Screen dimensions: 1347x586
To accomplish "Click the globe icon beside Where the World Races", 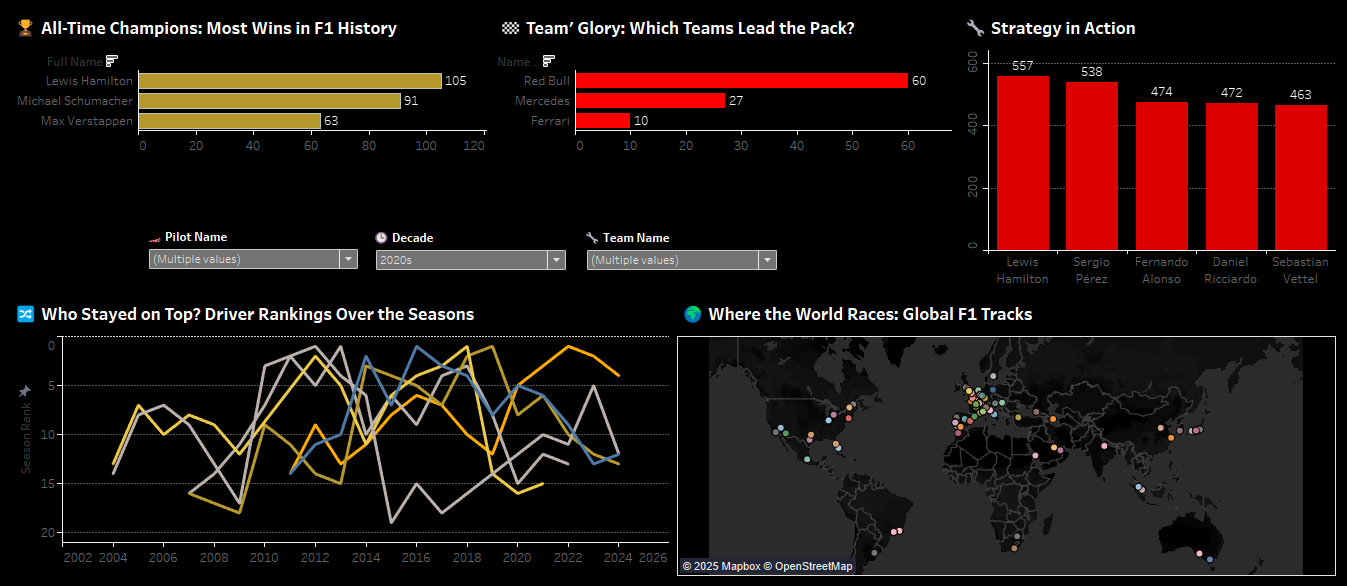I will pyautogui.click(x=692, y=314).
